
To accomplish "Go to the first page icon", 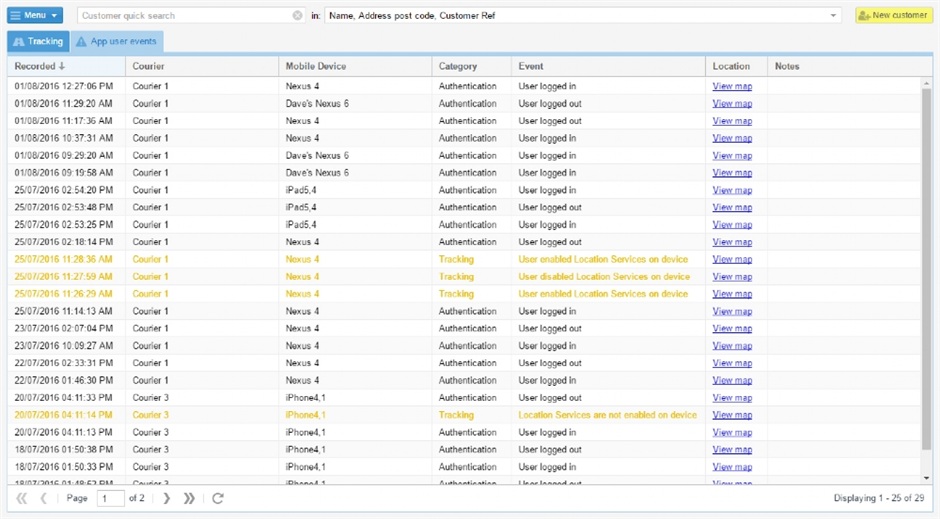I will 22,498.
